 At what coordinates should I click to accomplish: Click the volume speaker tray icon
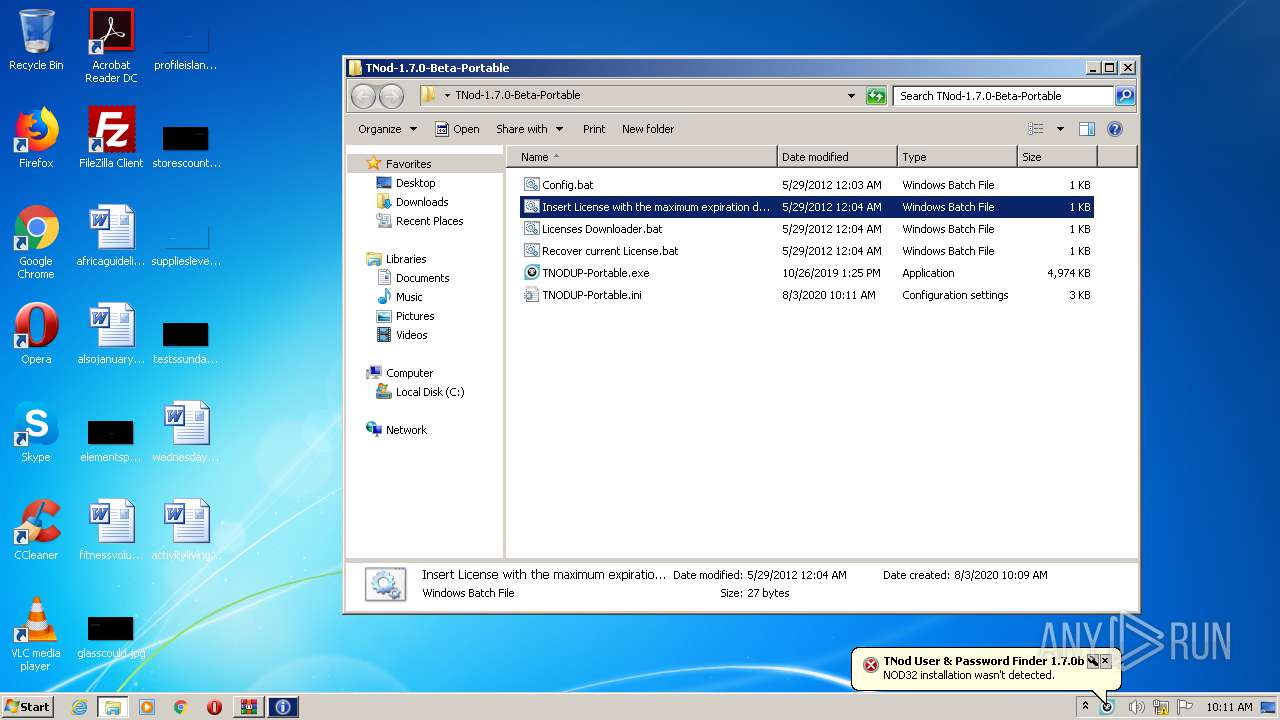[x=1136, y=707]
